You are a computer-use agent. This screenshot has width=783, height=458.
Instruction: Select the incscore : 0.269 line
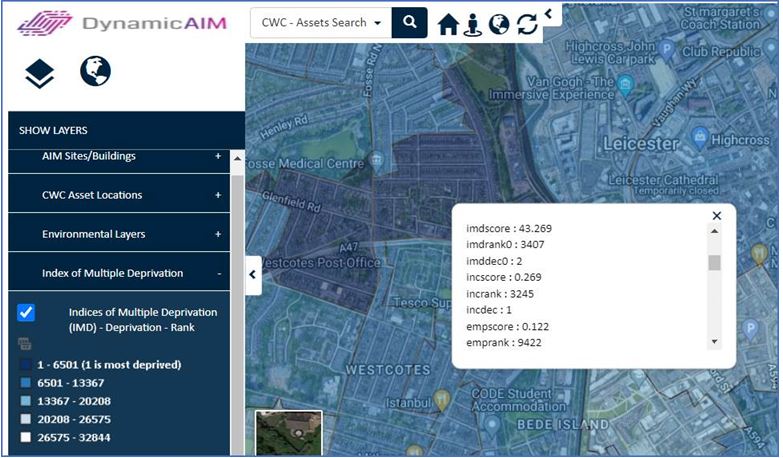click(503, 277)
